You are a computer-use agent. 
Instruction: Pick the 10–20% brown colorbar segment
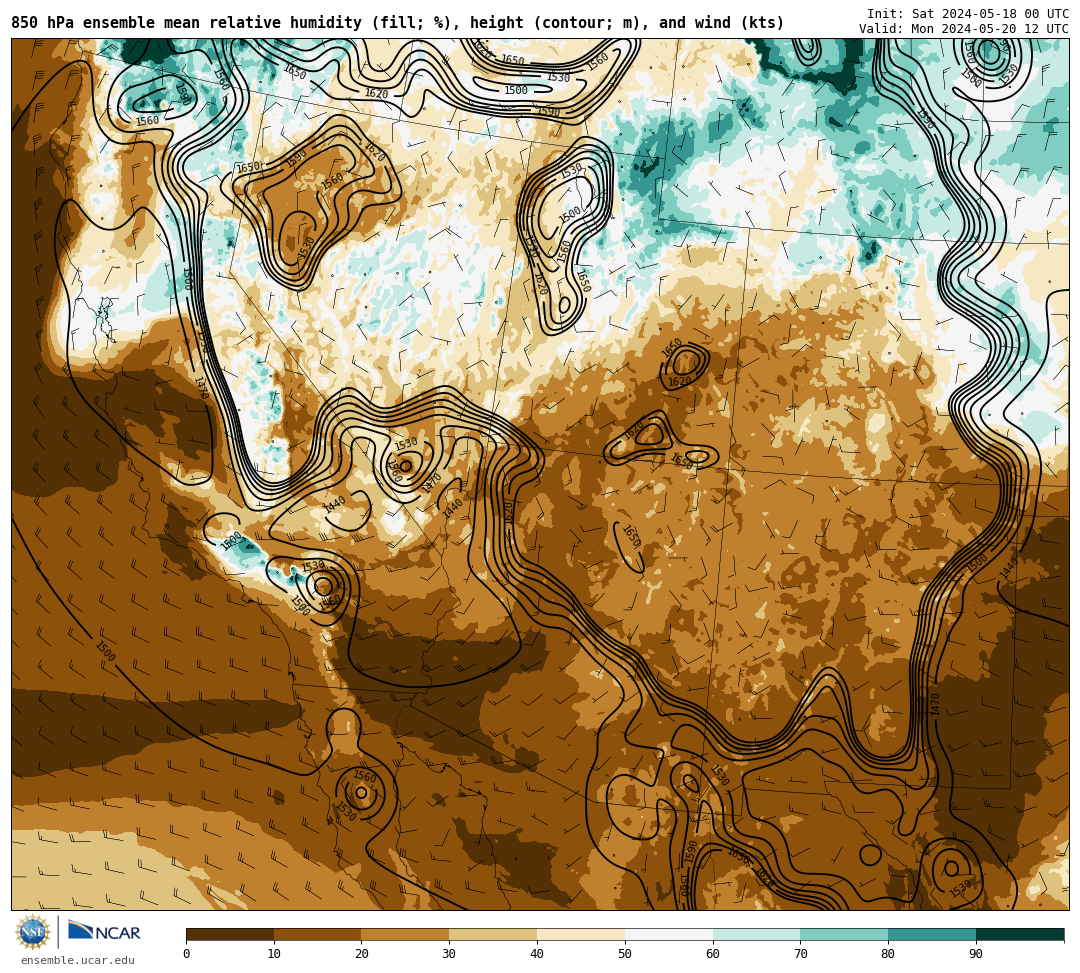(318, 934)
